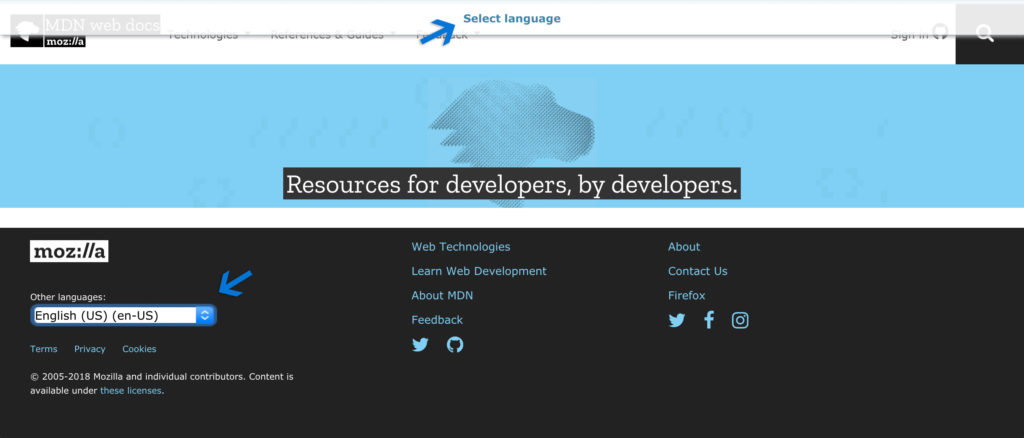
Task: Click 'Resources for developers, by developers.' heading
Action: click(x=512, y=184)
